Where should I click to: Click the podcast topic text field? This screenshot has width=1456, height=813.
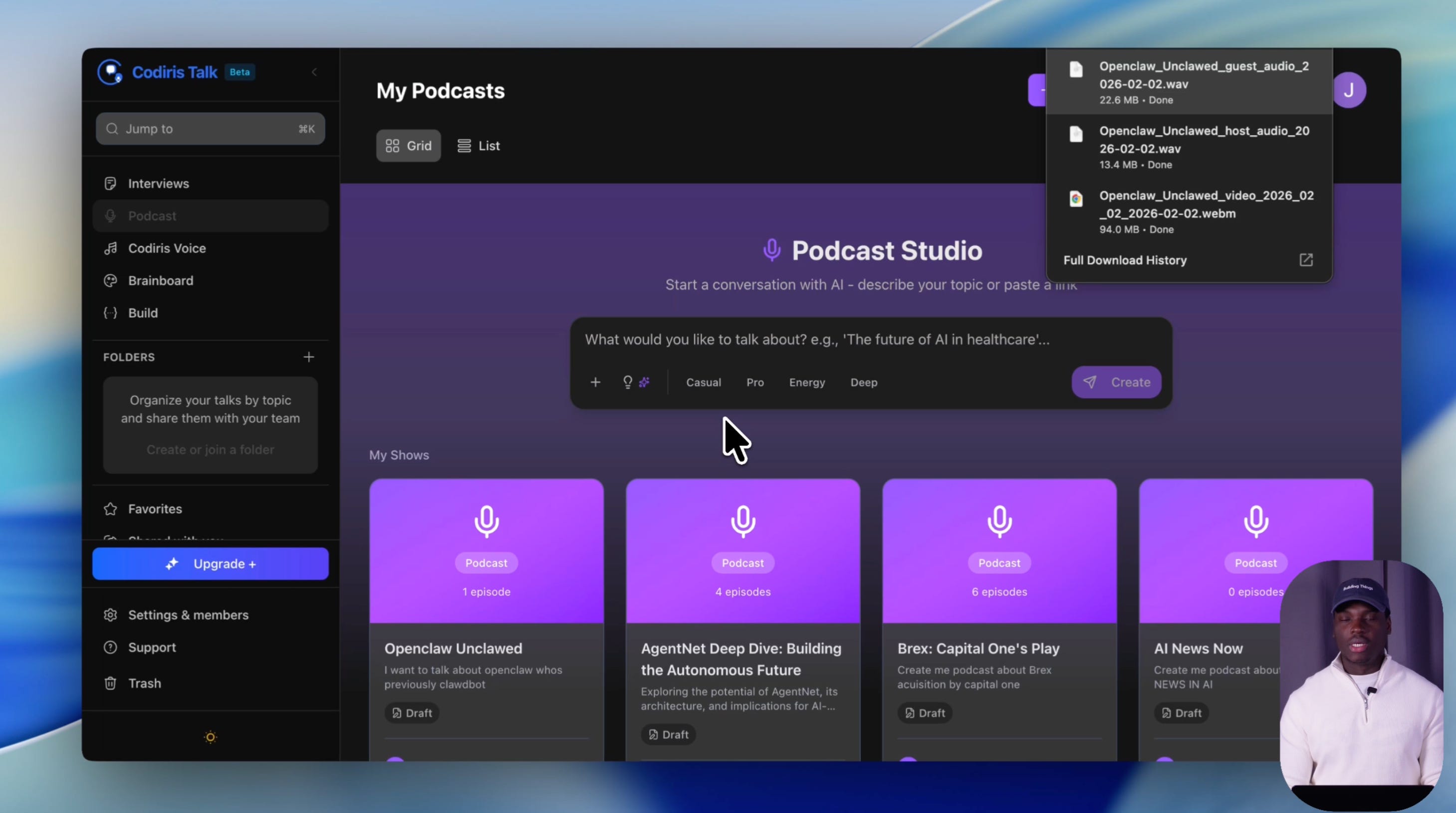pos(870,340)
